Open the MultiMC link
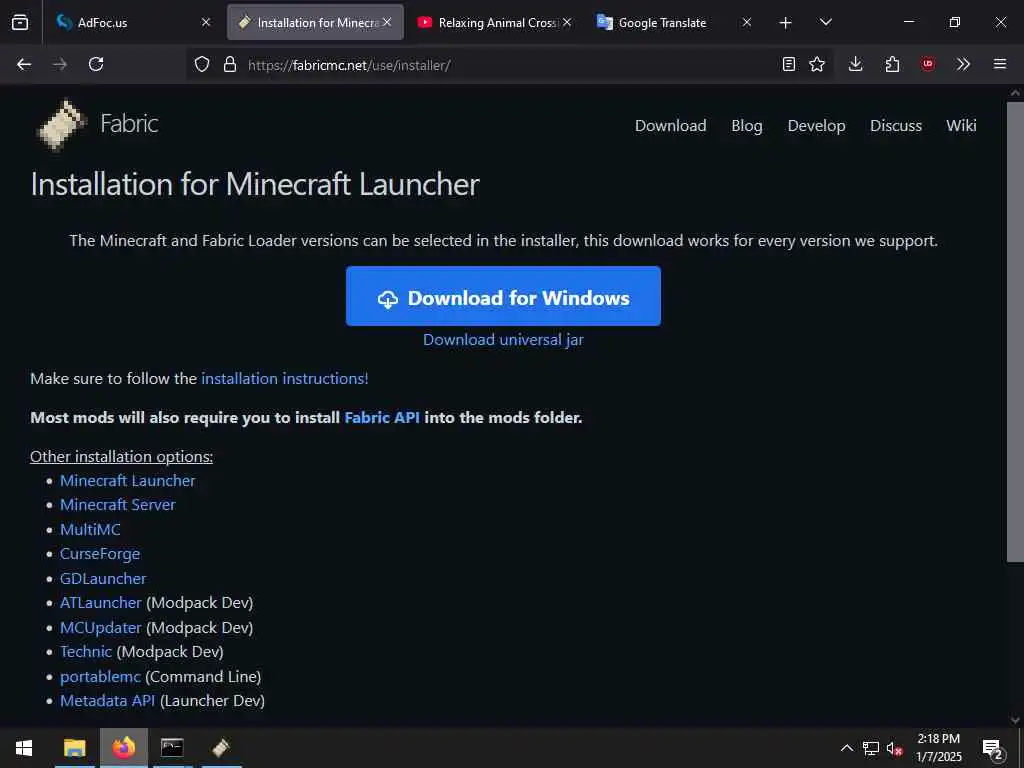This screenshot has height=768, width=1024. (90, 530)
